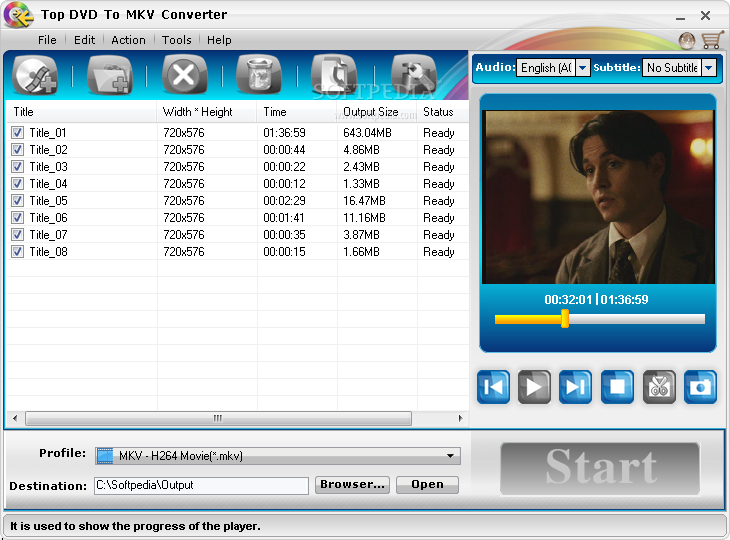This screenshot has width=730, height=540.
Task: Open the Tools menu
Action: (x=176, y=40)
